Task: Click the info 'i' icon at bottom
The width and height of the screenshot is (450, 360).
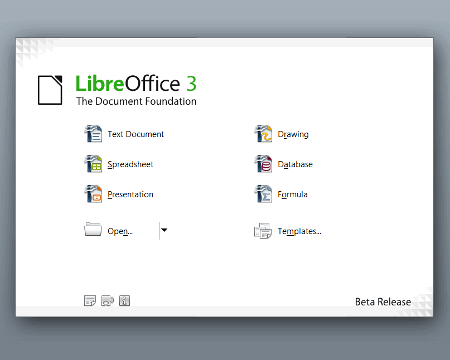Action: point(124,301)
